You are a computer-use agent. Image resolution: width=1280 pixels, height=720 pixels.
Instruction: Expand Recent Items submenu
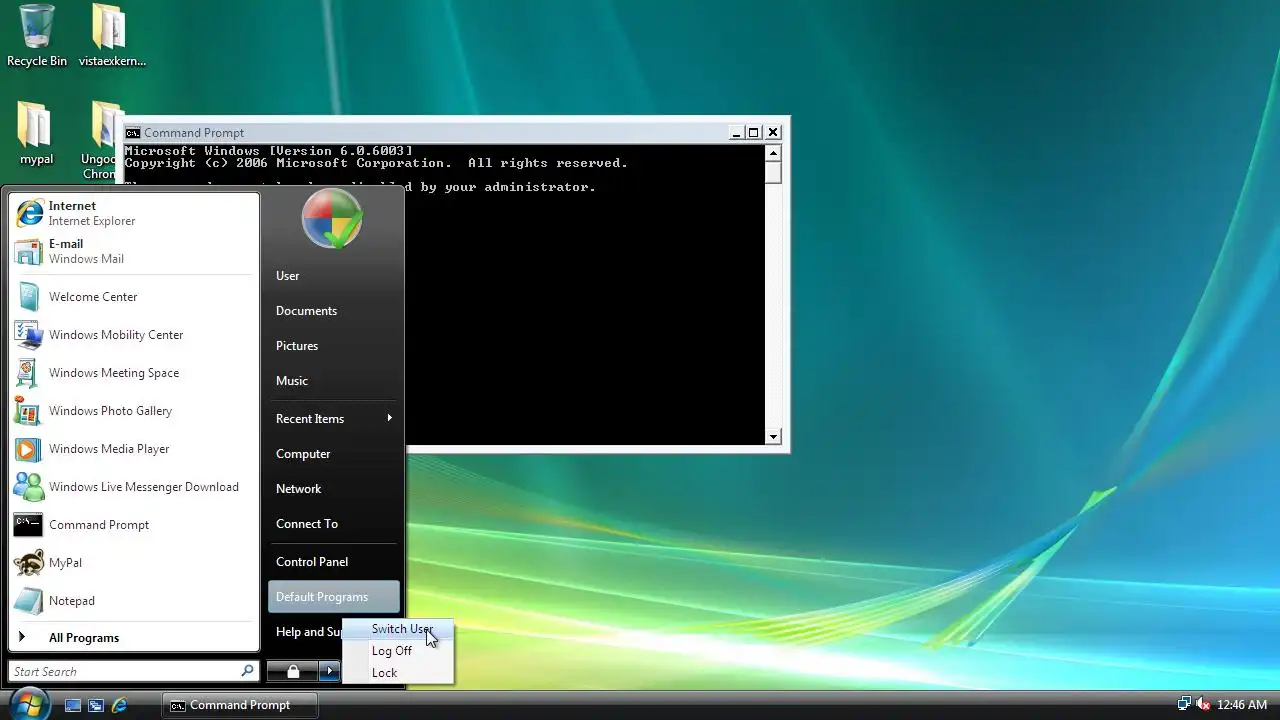(x=333, y=418)
